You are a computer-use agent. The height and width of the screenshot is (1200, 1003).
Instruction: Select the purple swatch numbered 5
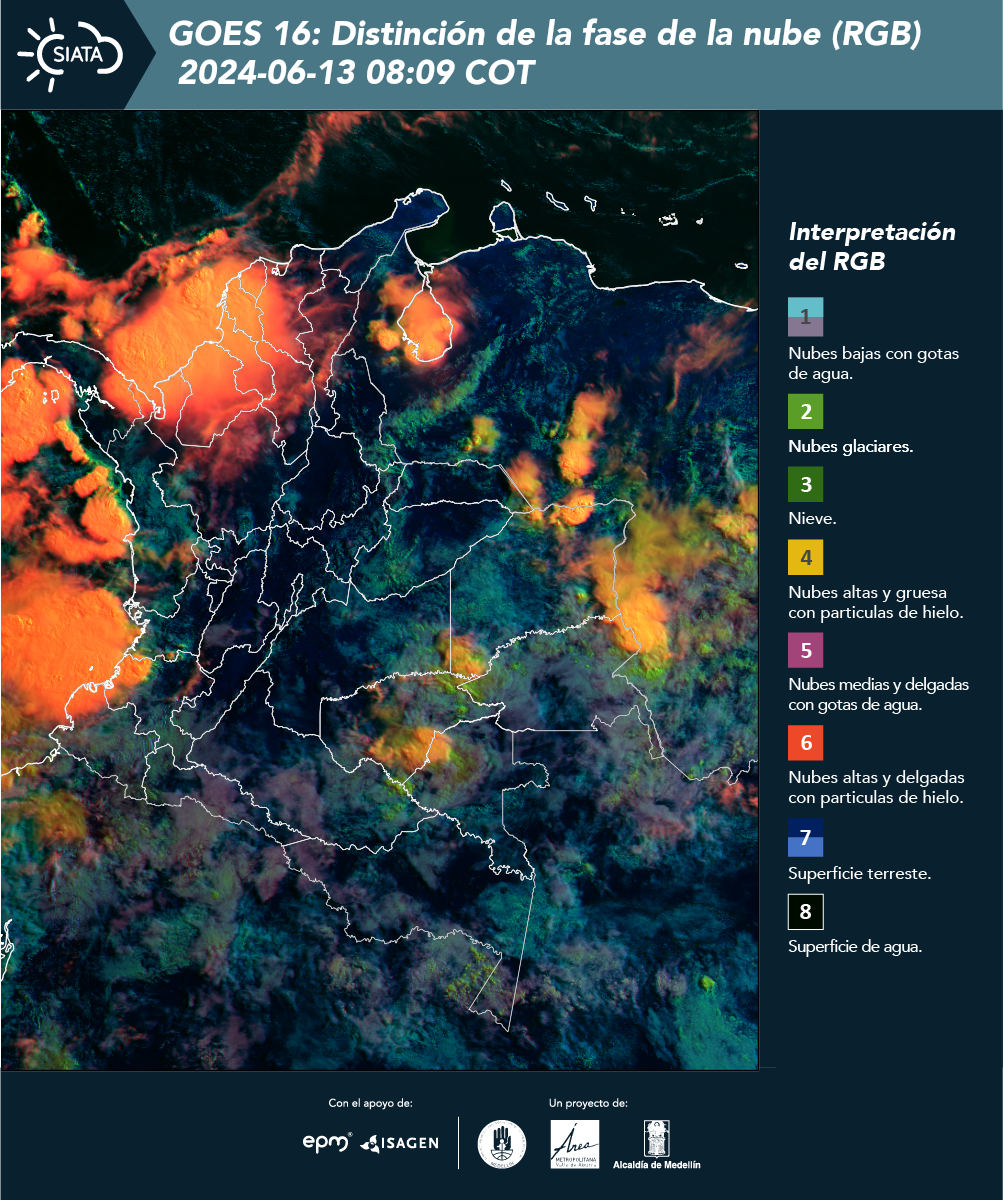click(x=805, y=651)
